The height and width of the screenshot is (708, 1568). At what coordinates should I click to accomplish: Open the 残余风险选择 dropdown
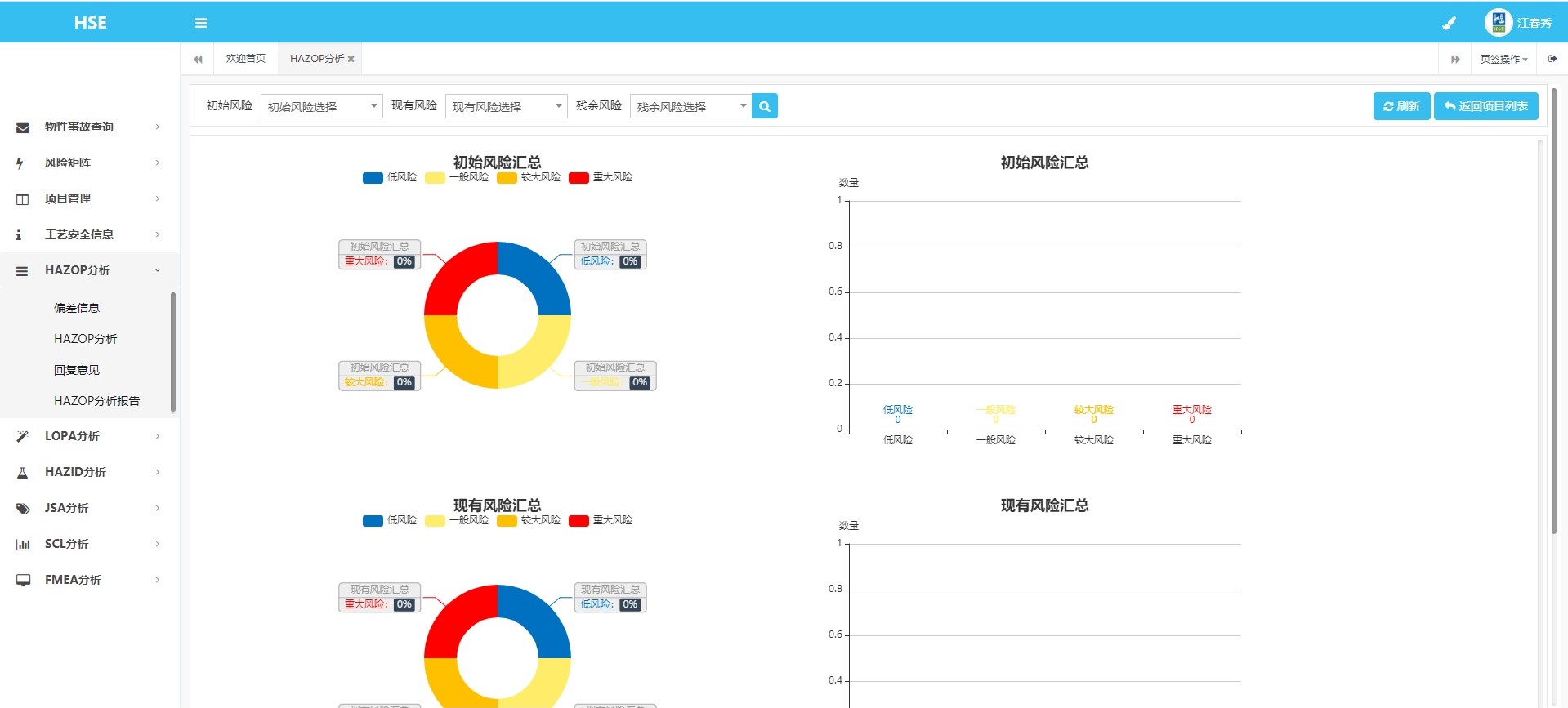tap(690, 106)
